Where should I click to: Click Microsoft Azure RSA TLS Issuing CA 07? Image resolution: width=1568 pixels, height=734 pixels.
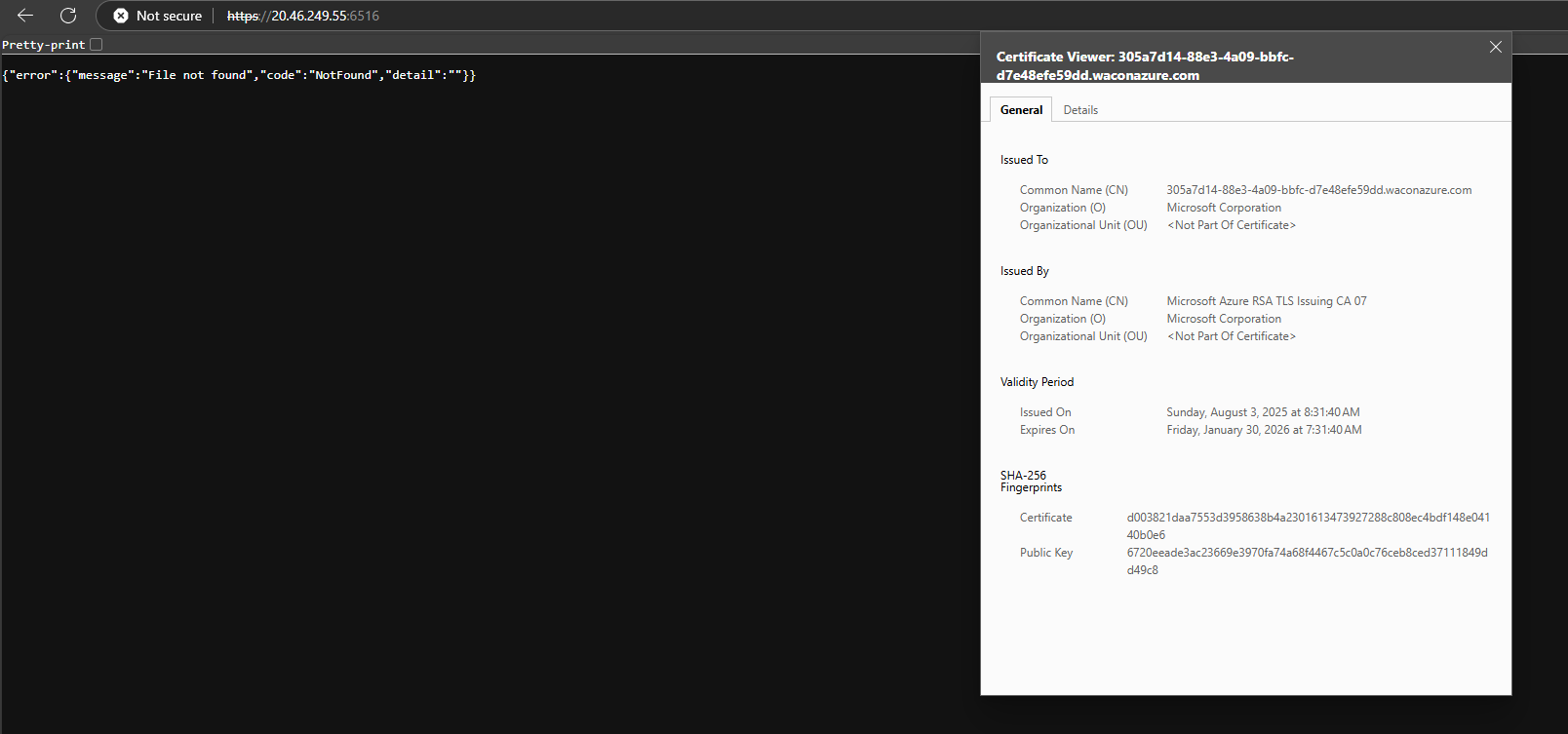(1266, 301)
